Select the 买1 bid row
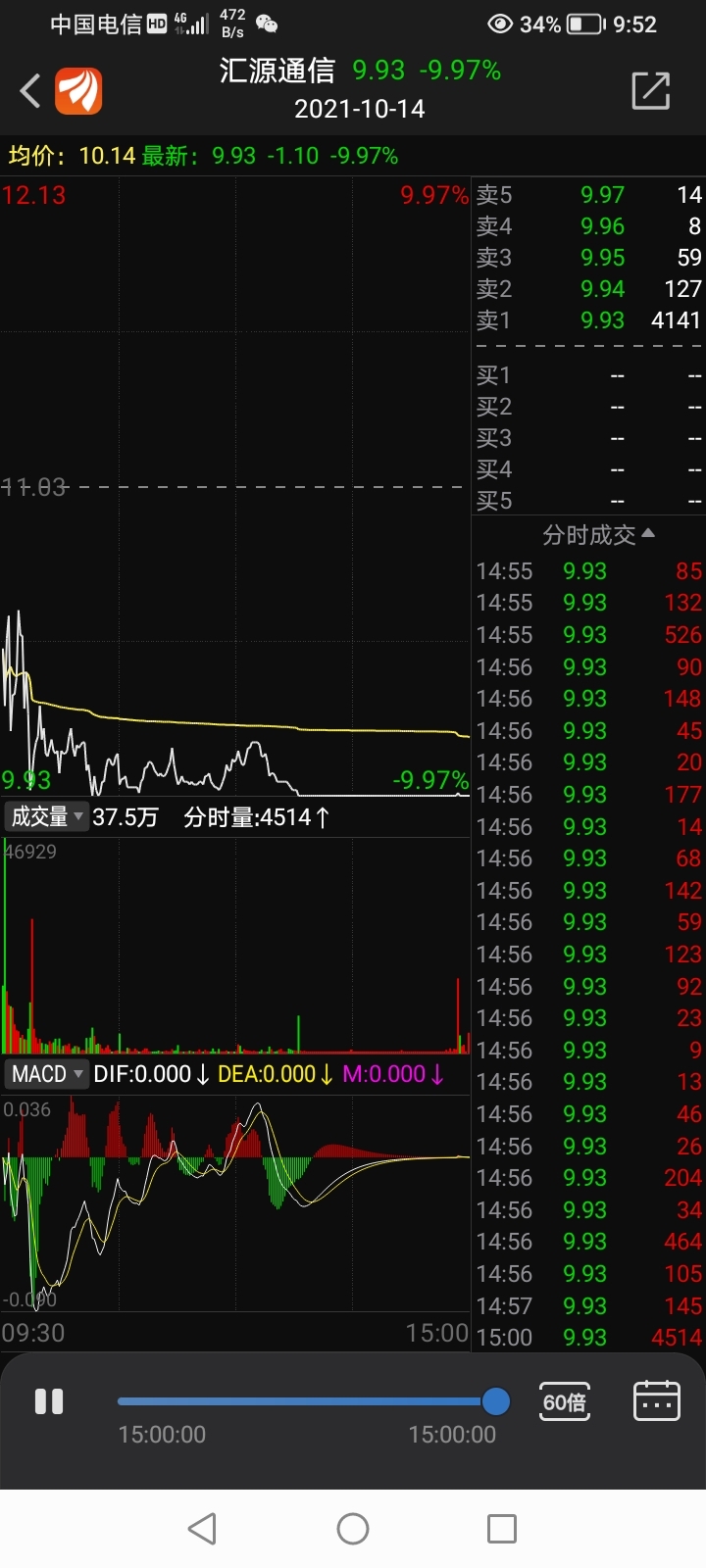 click(x=588, y=375)
